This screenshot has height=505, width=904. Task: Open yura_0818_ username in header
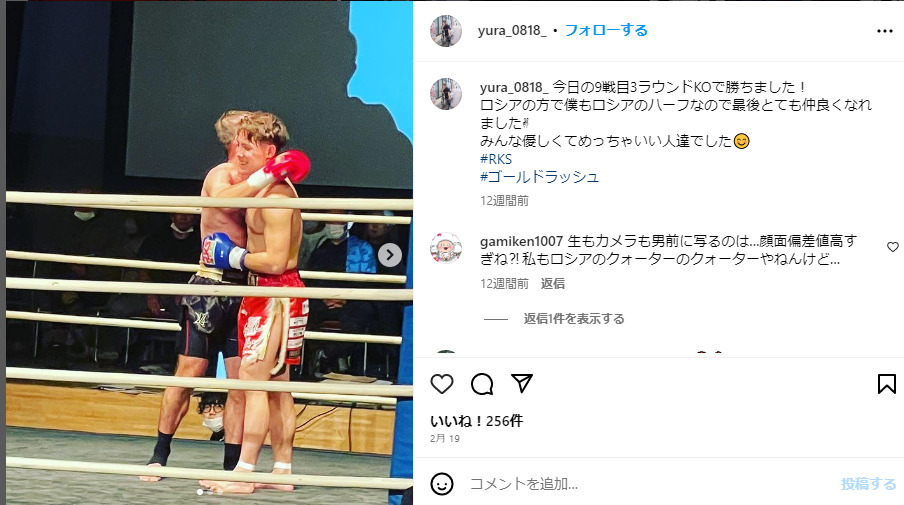tap(512, 31)
